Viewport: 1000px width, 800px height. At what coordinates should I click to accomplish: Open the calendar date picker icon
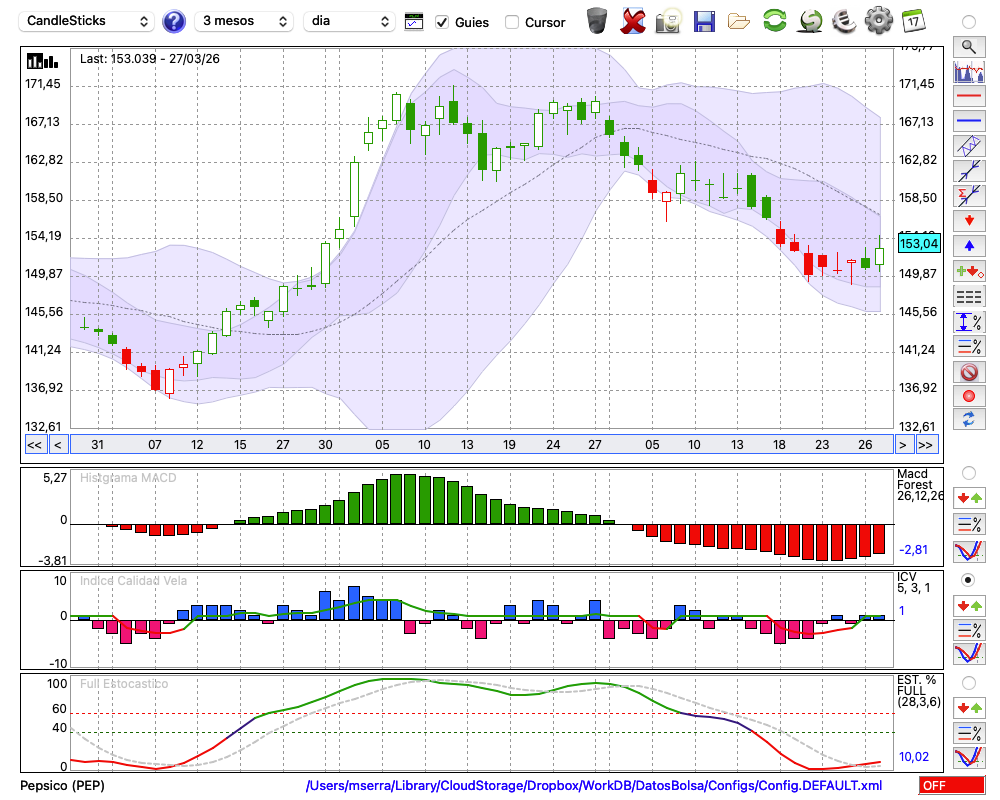click(x=912, y=20)
